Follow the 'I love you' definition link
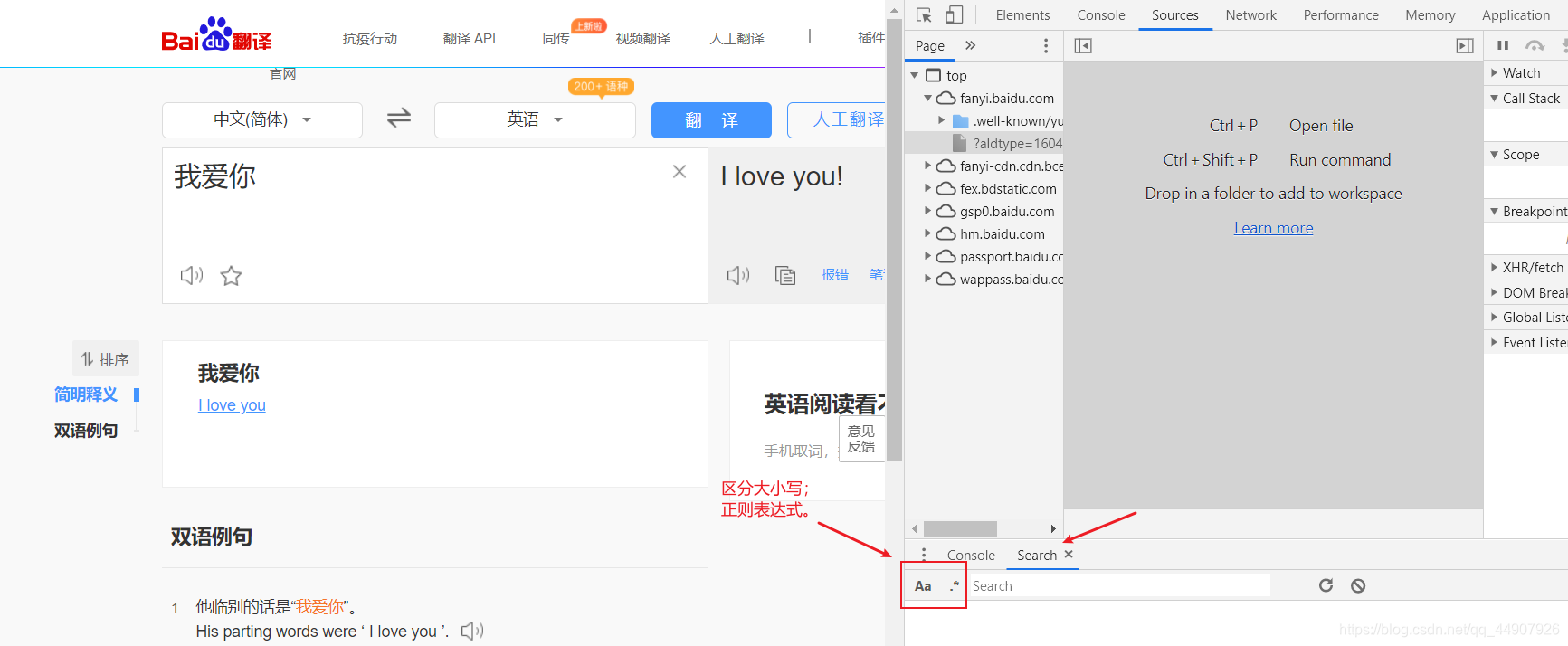Screen dimensions: 1568x646 click(232, 405)
